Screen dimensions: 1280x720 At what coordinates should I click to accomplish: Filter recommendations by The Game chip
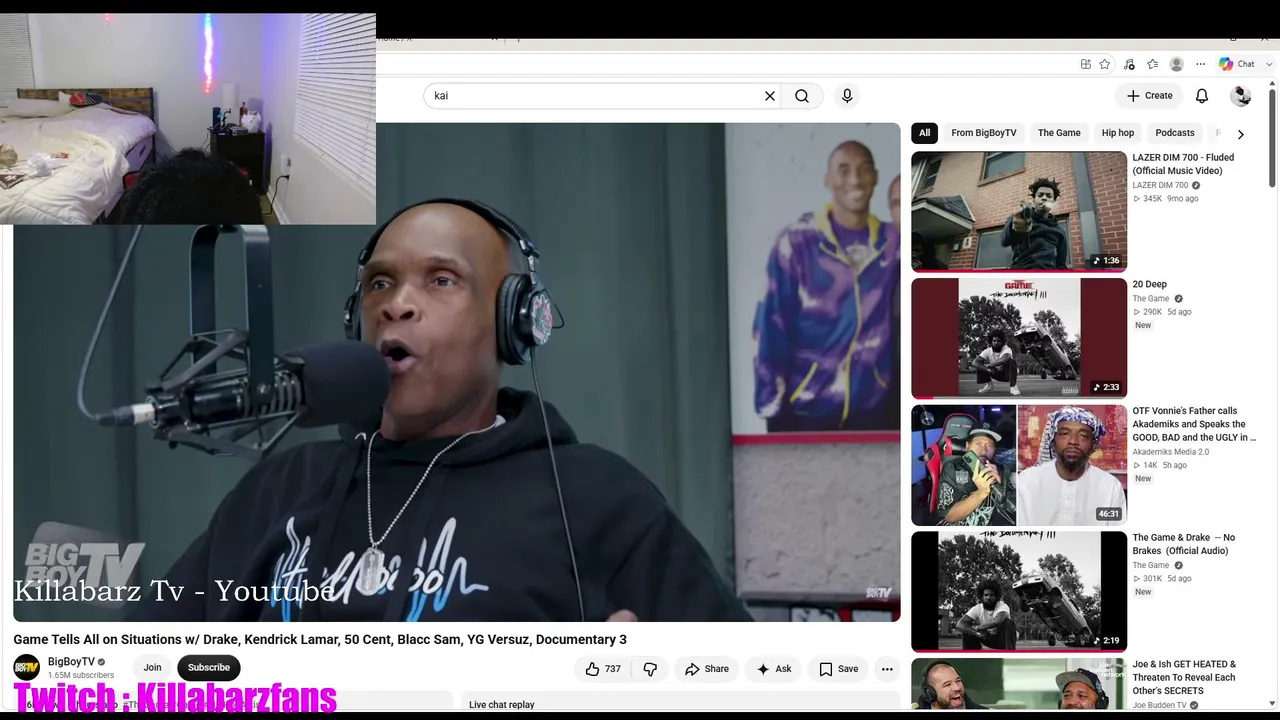pyautogui.click(x=1059, y=133)
